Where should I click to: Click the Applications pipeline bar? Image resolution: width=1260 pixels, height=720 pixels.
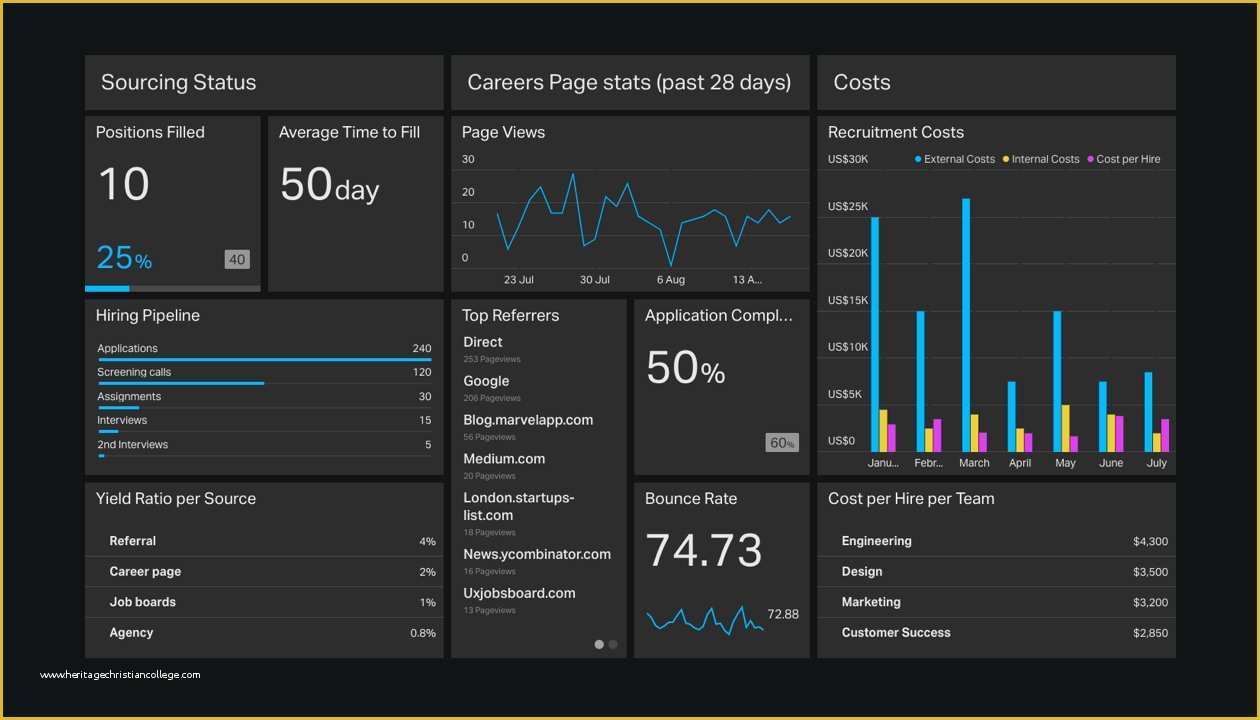tap(265, 360)
